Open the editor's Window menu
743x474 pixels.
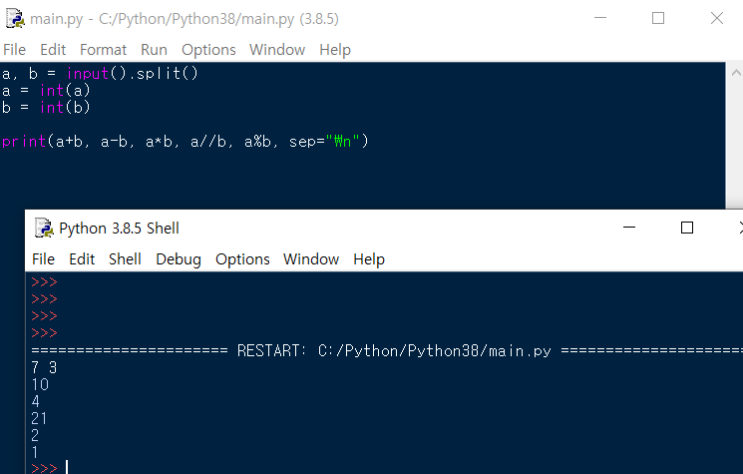point(277,50)
